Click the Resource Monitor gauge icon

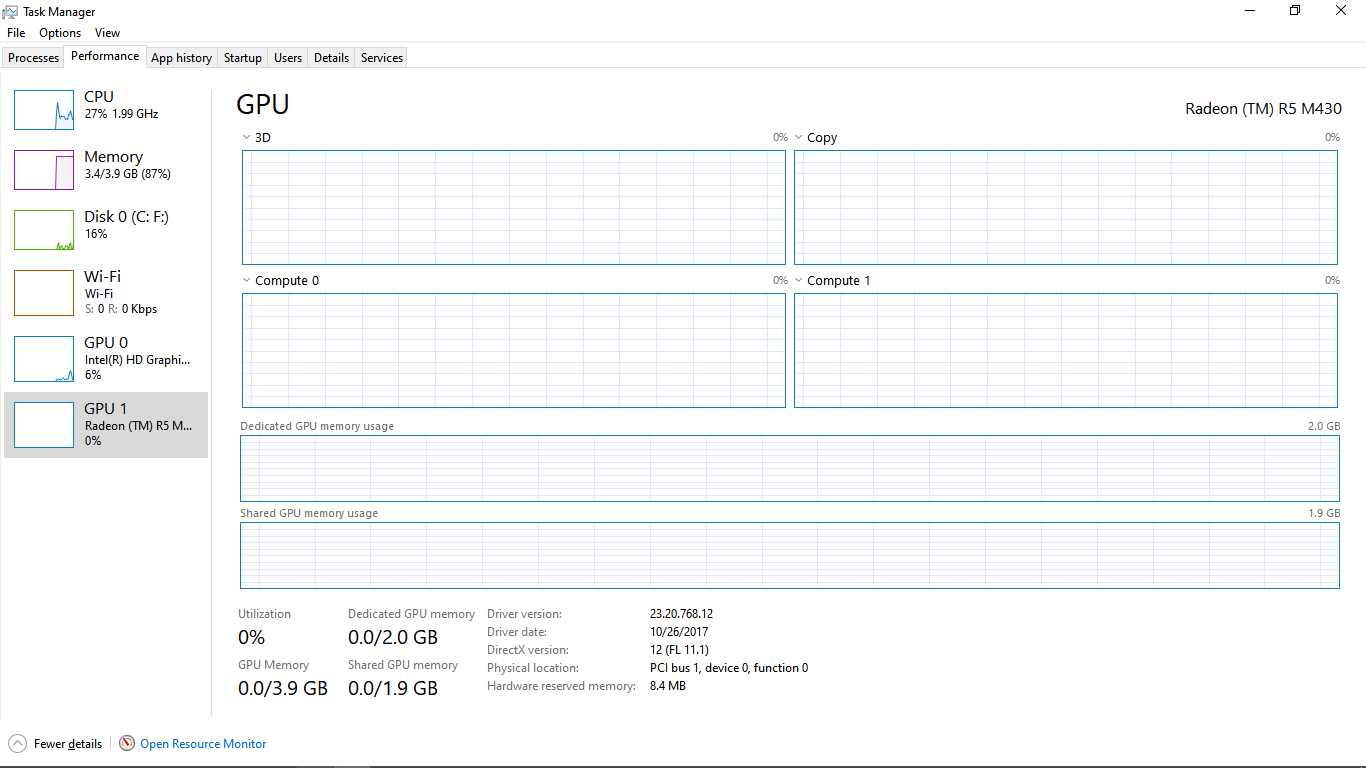coord(127,743)
